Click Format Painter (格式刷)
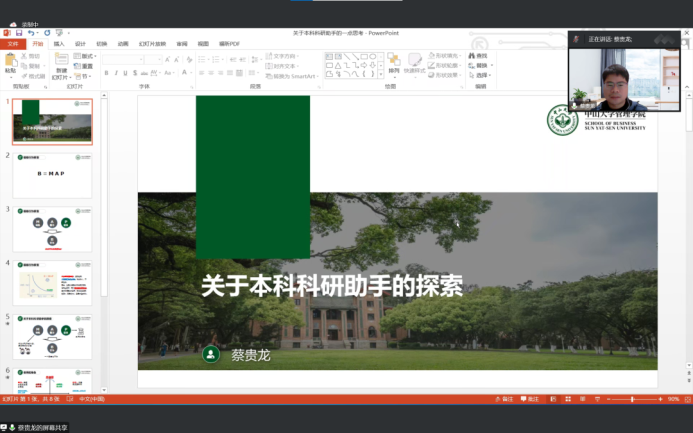Image resolution: width=693 pixels, height=433 pixels. click(x=34, y=75)
